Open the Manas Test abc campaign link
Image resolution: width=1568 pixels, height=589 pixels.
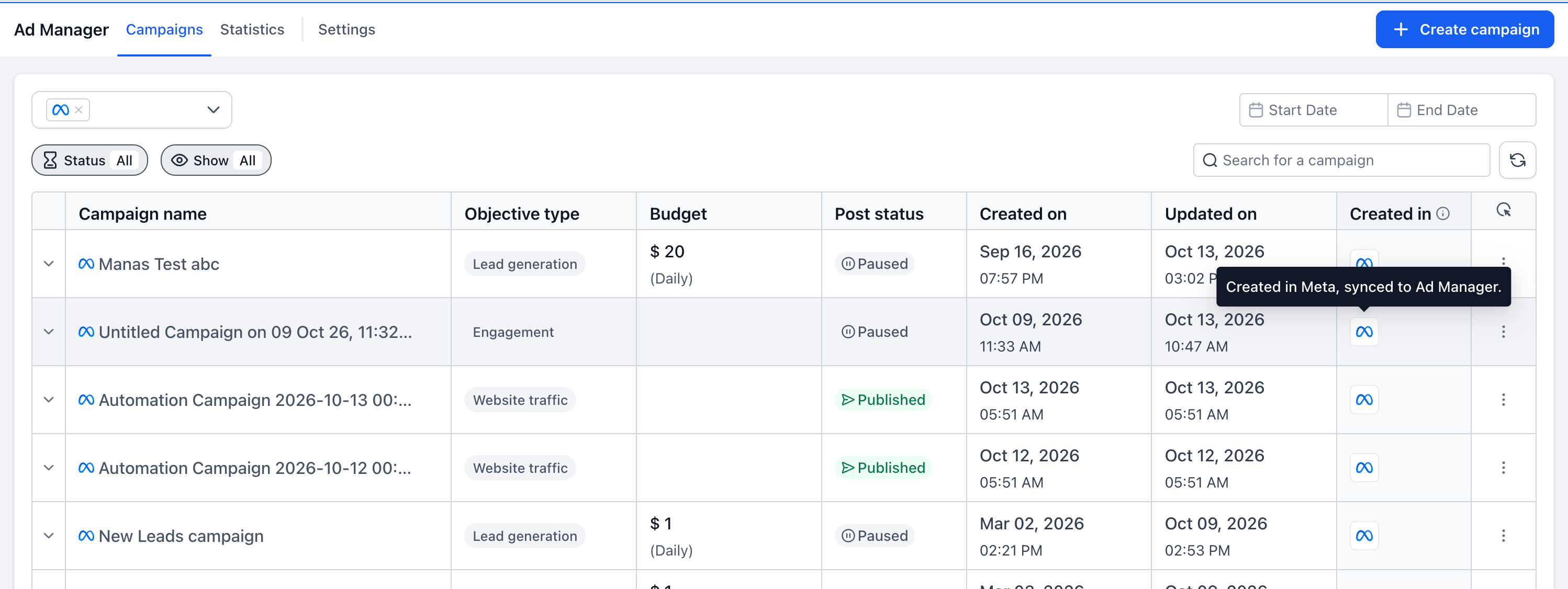159,264
